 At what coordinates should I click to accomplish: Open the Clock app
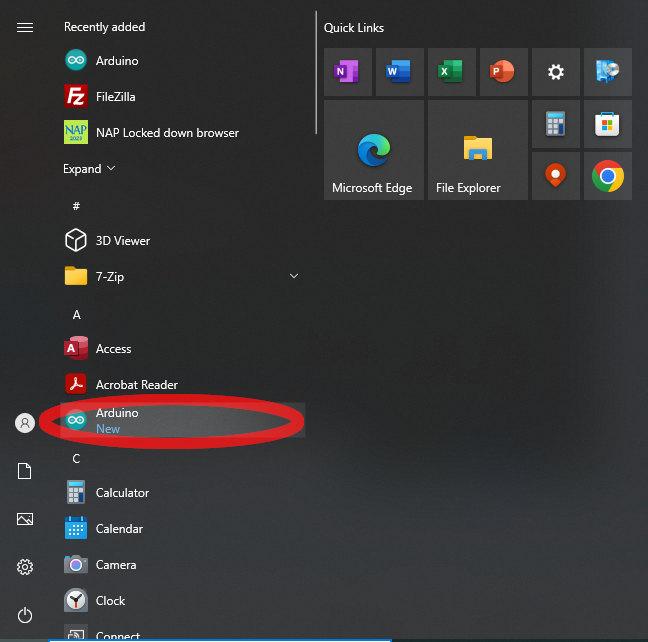coord(183,600)
